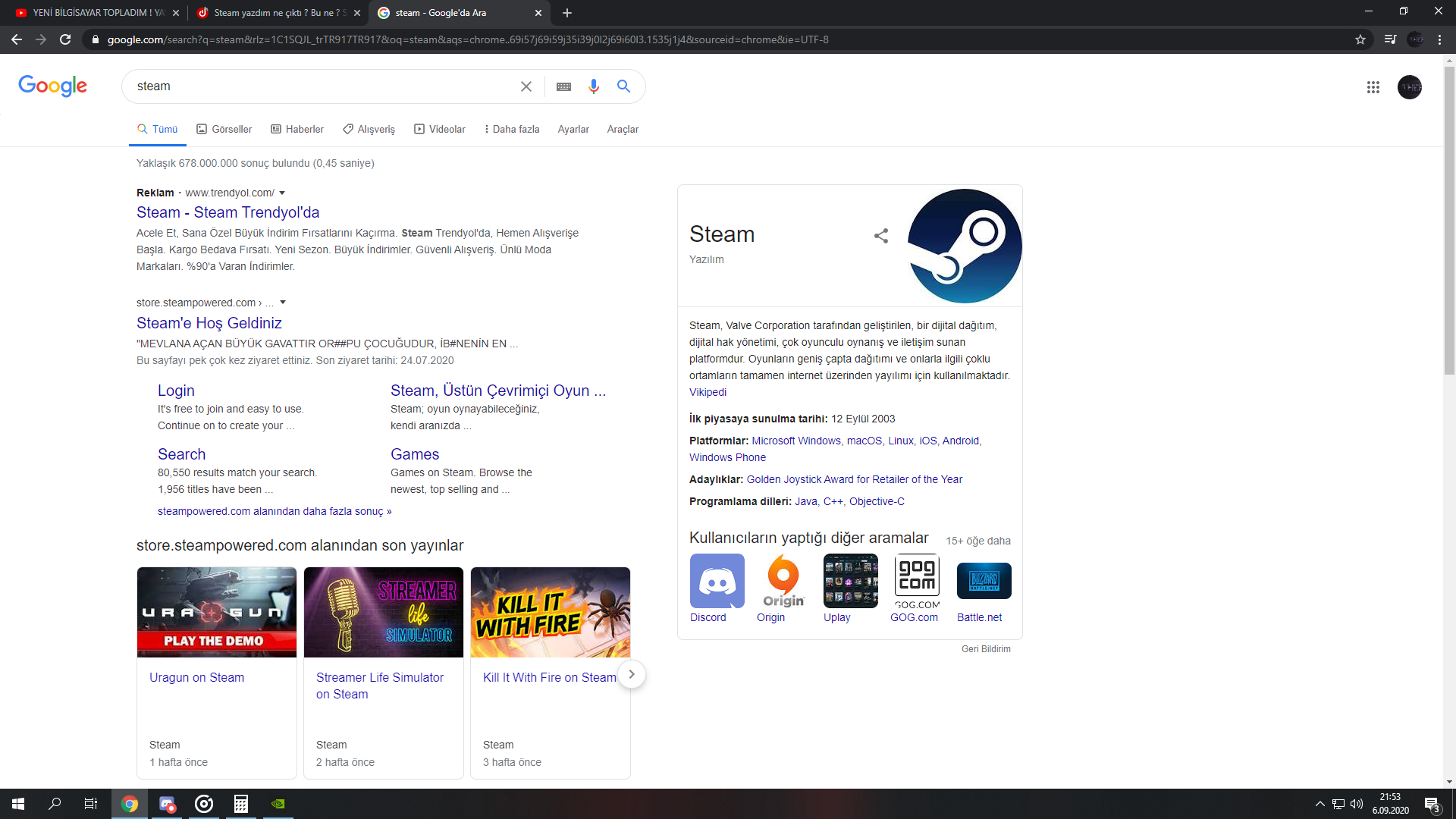Open the Vikipedi link
This screenshot has width=1456, height=819.
pyautogui.click(x=708, y=392)
